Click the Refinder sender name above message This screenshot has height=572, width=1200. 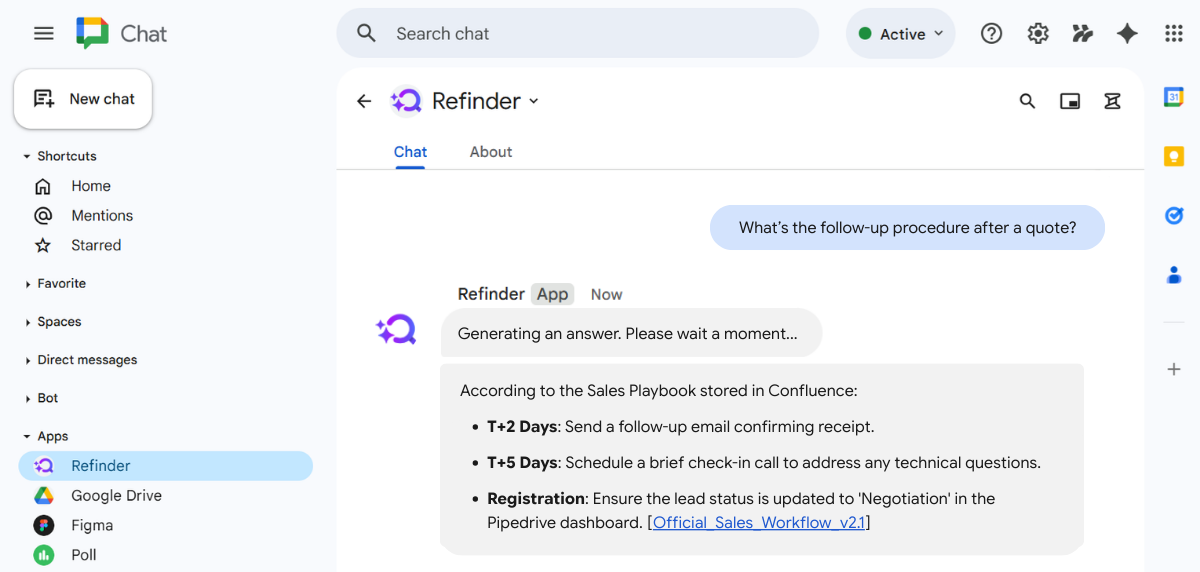pos(491,294)
